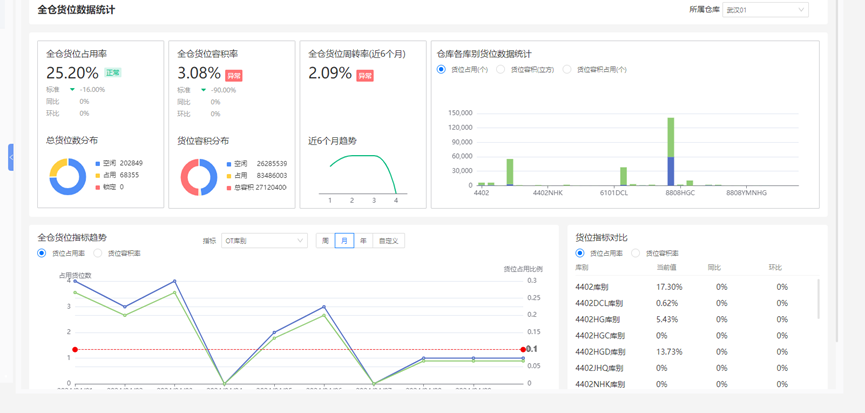Click the 货位容积分布 donut chart

pos(199,177)
